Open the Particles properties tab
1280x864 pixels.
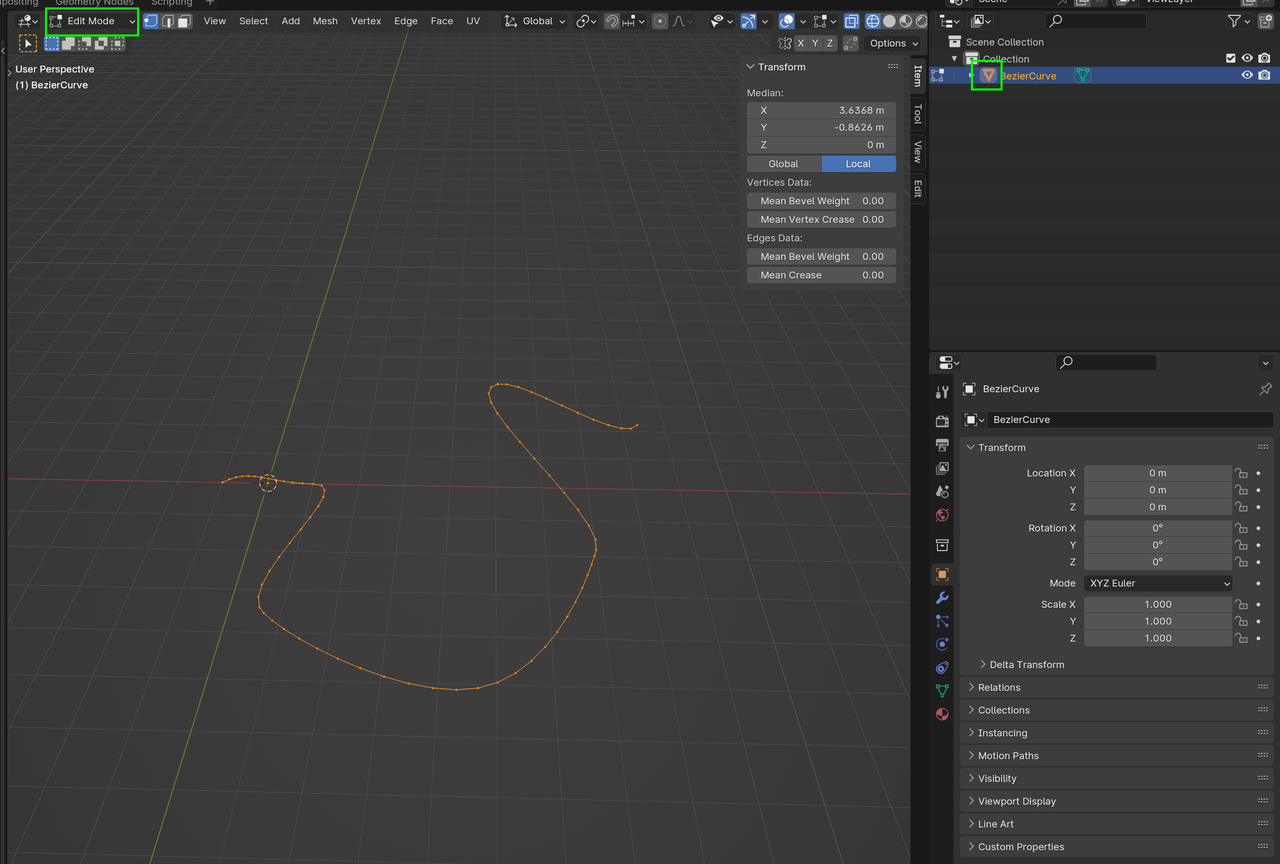(x=942, y=621)
